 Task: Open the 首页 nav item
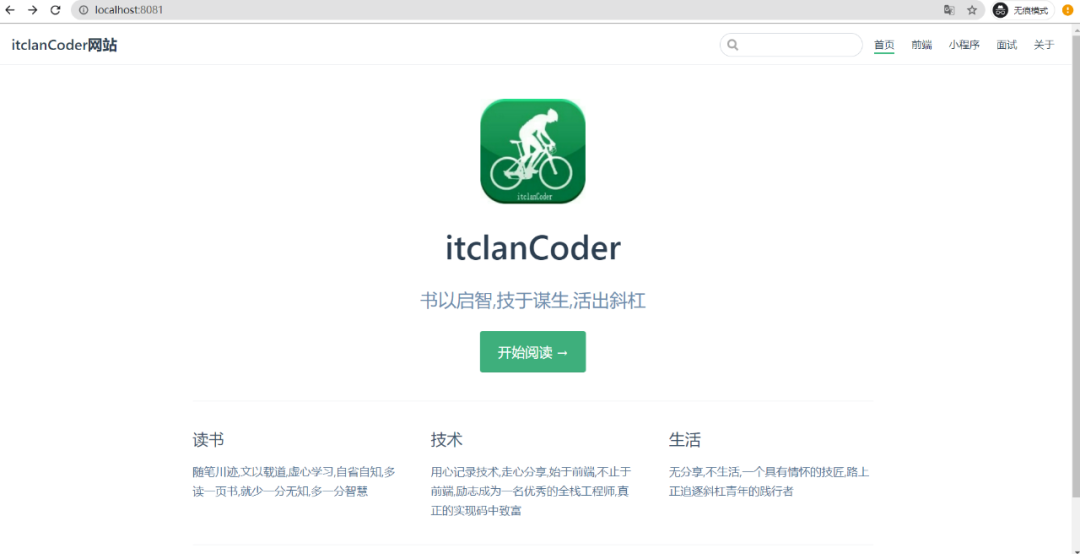pyautogui.click(x=884, y=45)
